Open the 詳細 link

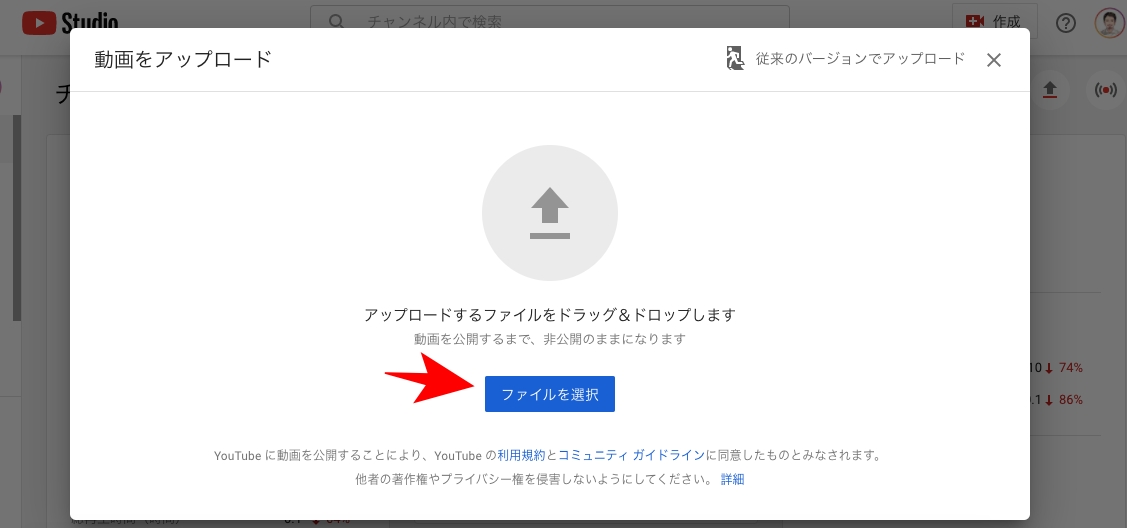[x=732, y=479]
